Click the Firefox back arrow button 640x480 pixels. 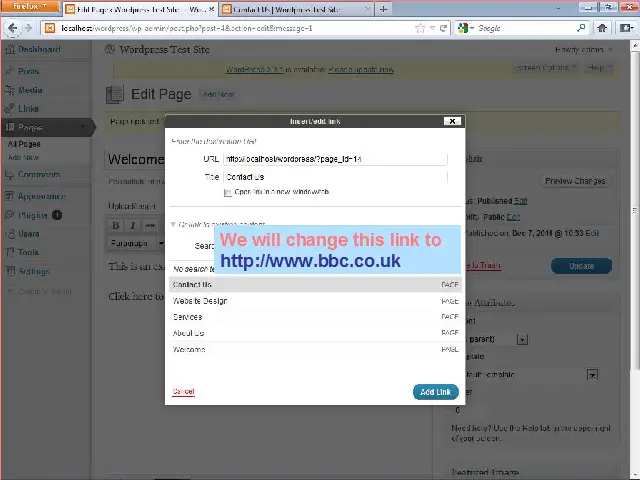pos(13,28)
